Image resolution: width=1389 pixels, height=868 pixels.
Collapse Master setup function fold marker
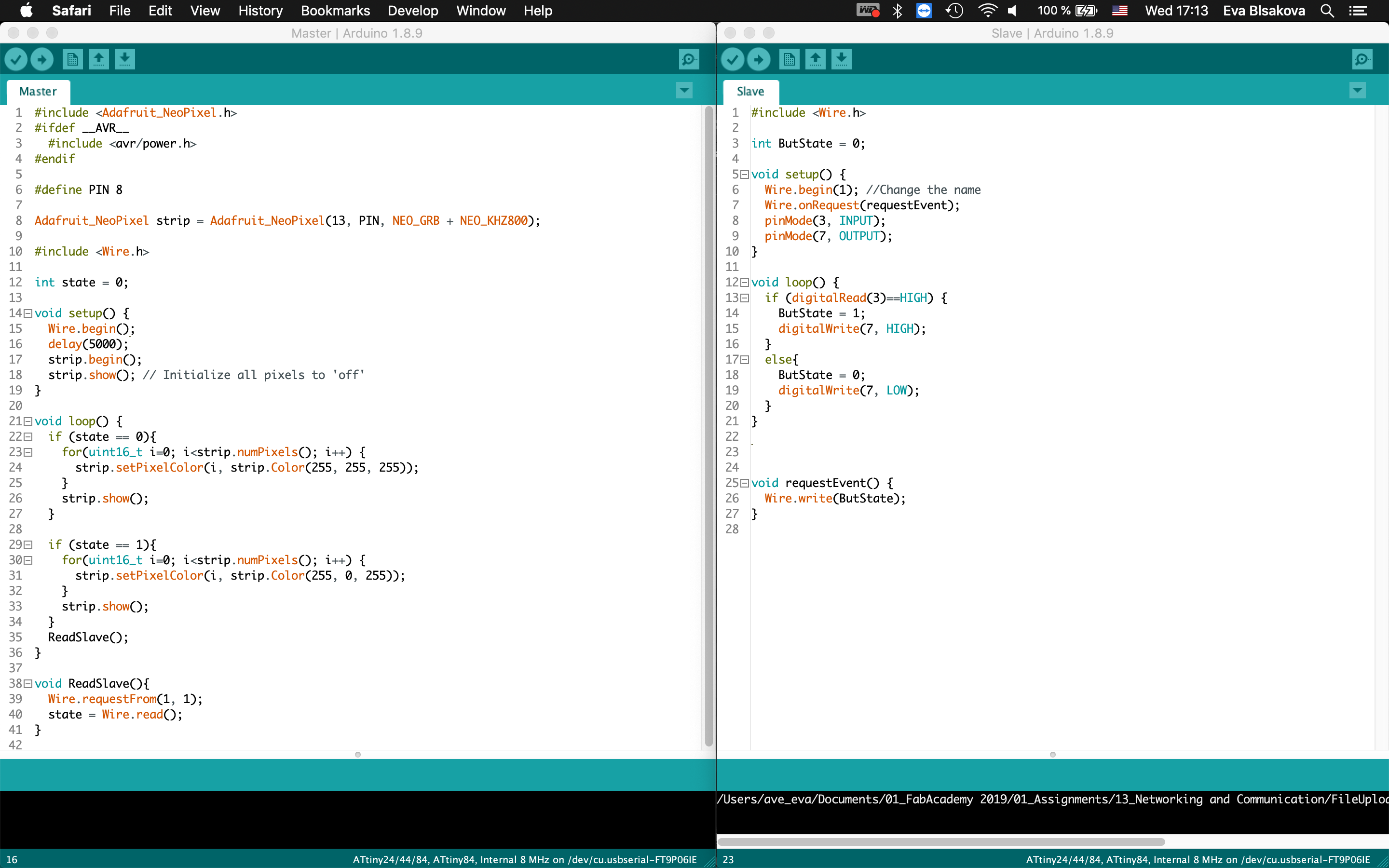[28, 313]
